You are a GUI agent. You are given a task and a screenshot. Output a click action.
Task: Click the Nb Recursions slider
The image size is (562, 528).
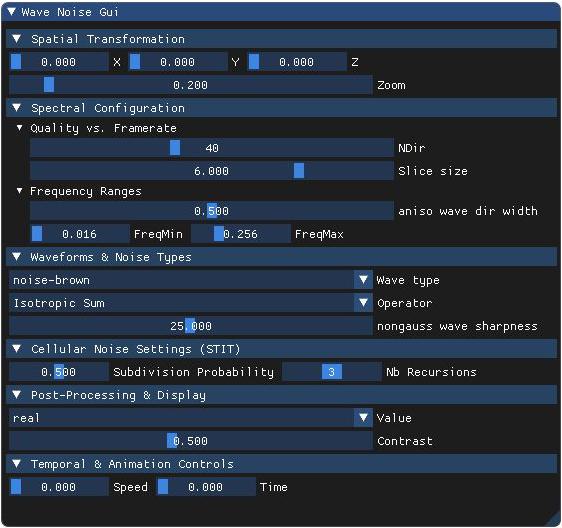[x=332, y=372]
